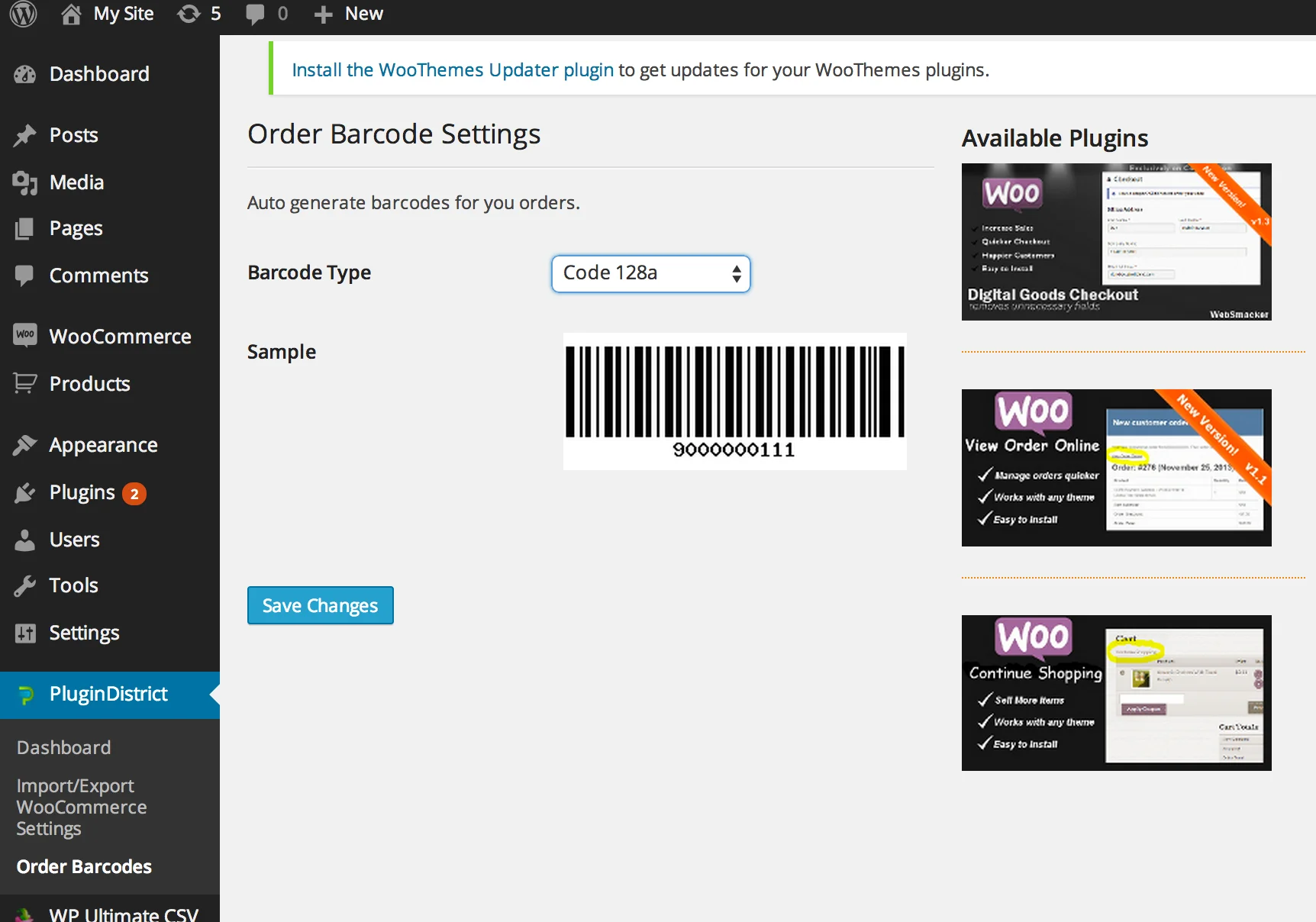This screenshot has height=922, width=1316.
Task: Open the My Site menu
Action: pos(107,13)
